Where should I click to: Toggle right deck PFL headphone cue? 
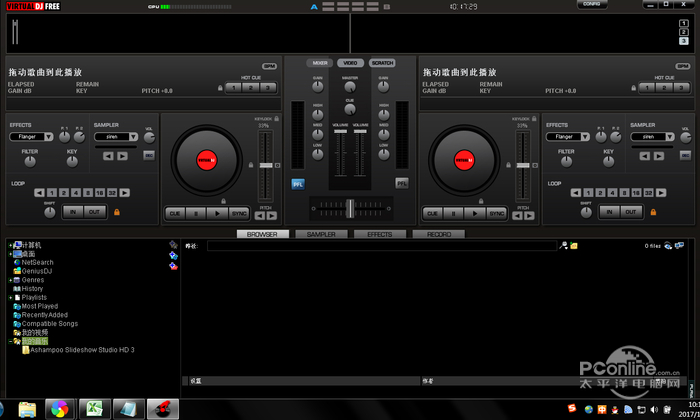coord(402,183)
